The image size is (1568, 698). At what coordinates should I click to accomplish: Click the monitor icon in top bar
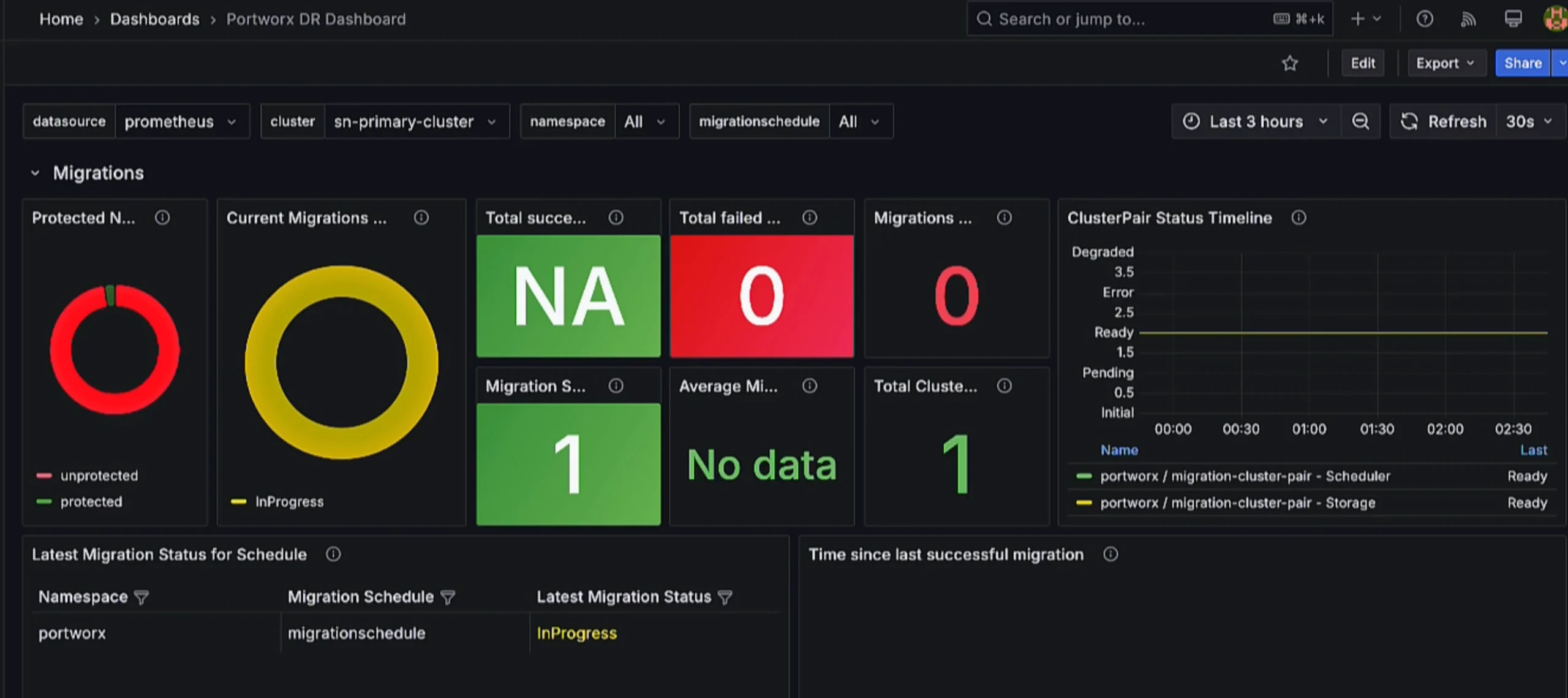(x=1513, y=19)
